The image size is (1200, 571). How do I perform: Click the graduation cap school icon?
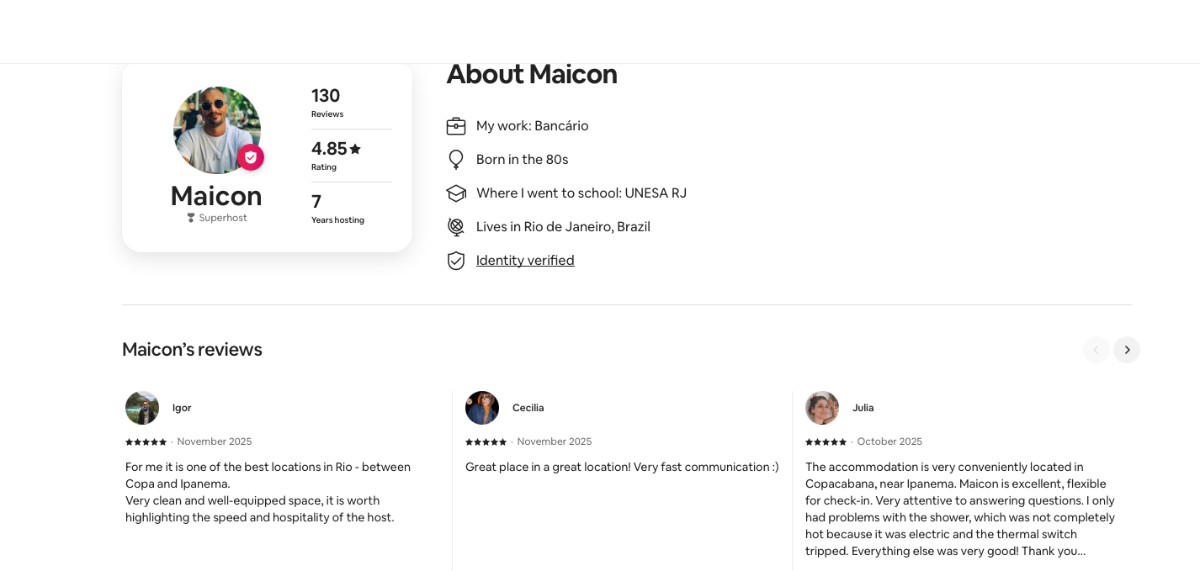click(x=456, y=193)
